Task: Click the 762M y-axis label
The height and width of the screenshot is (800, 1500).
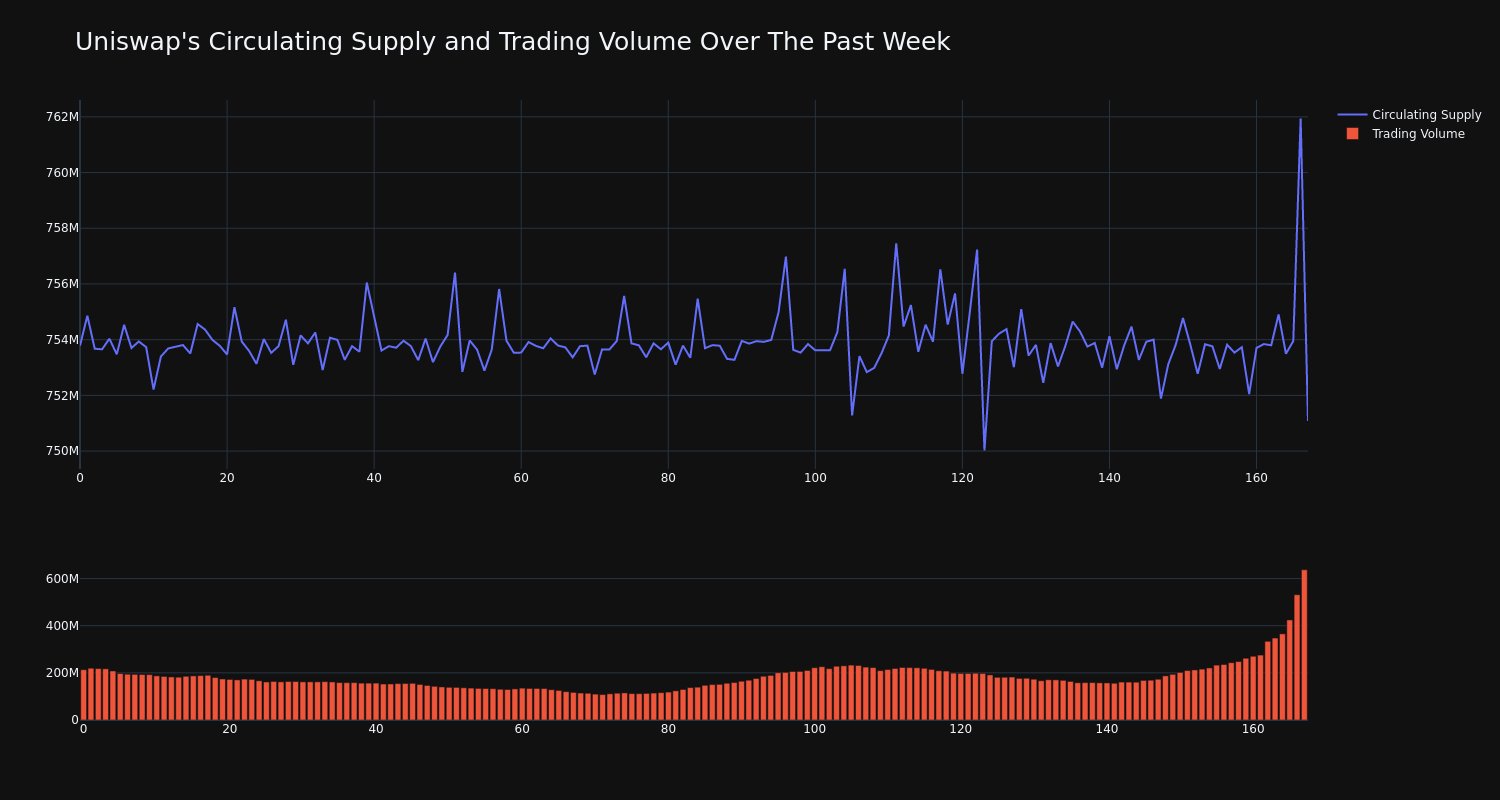Action: (62, 117)
